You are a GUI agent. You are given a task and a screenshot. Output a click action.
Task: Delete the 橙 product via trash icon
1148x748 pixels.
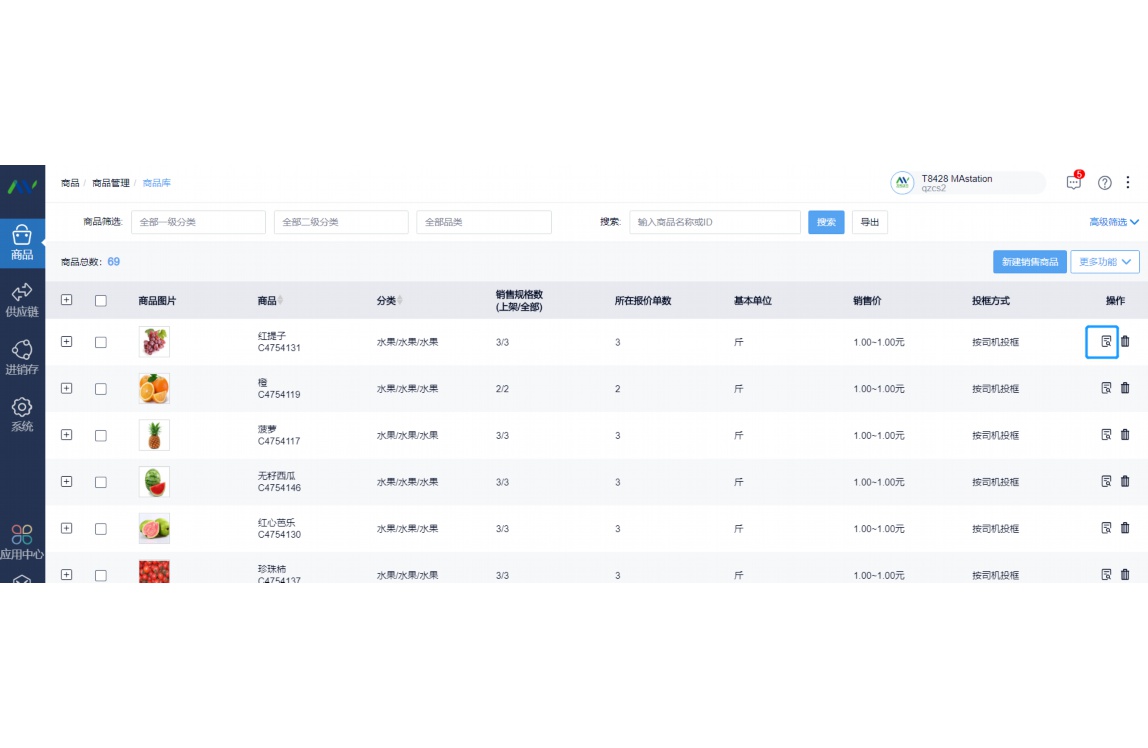pos(1125,388)
